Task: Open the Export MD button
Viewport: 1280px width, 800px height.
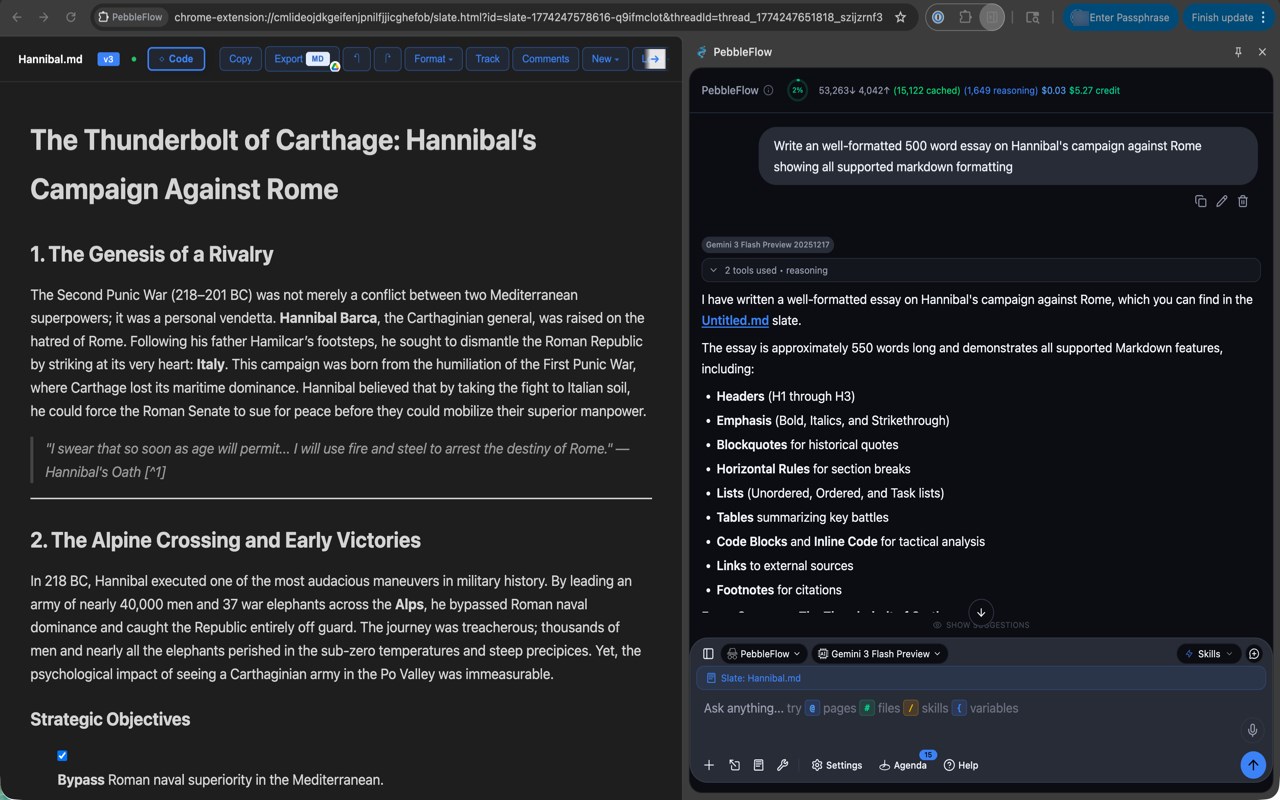Action: click(x=302, y=59)
